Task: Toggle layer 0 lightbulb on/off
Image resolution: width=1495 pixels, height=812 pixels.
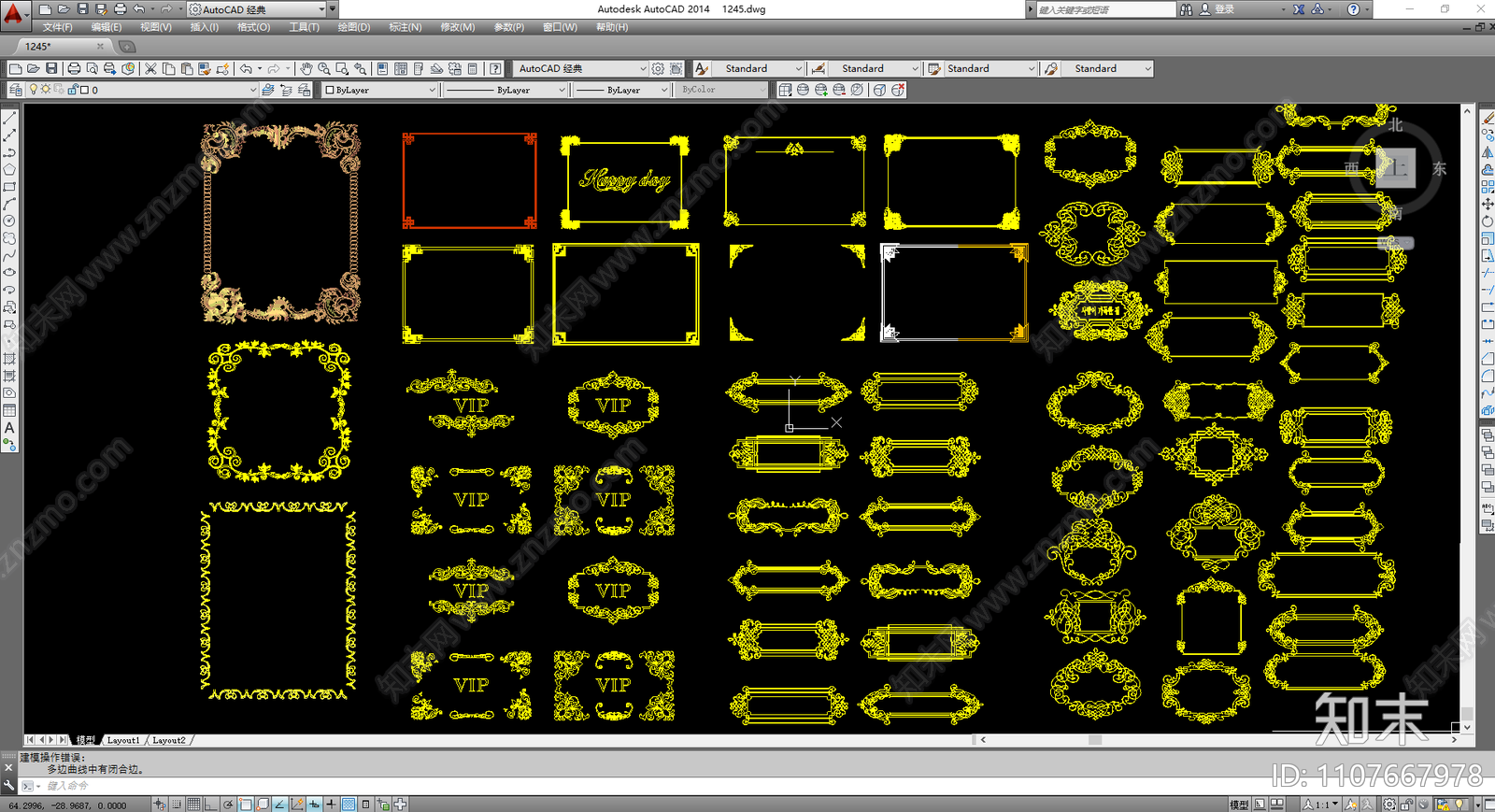Action: point(34,91)
